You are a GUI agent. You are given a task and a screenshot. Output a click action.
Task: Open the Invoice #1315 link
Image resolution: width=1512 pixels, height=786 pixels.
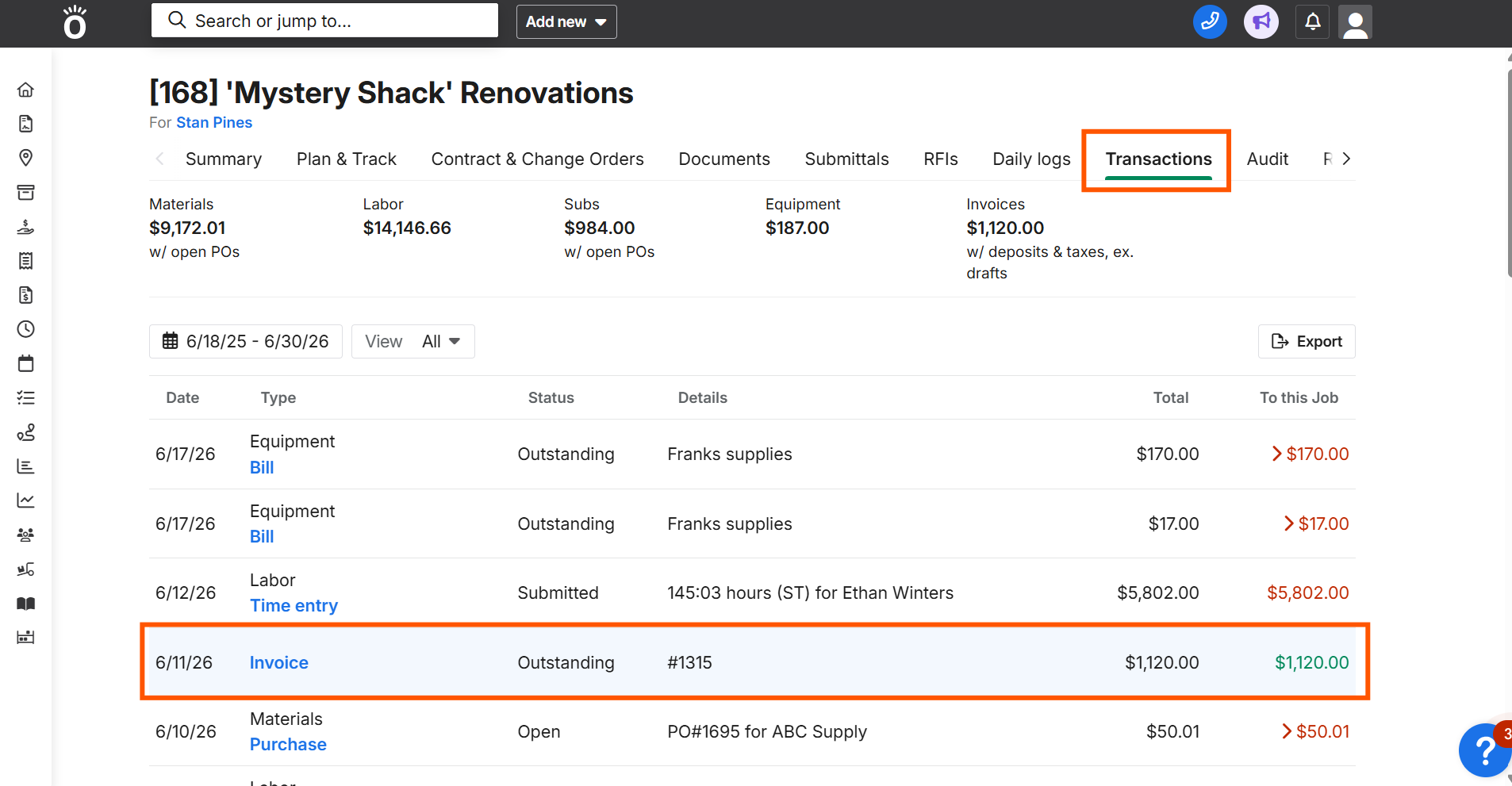(279, 662)
